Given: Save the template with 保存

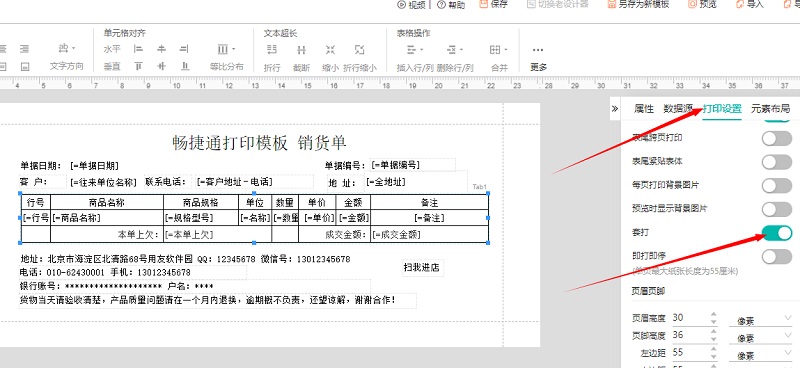Looking at the screenshot, I should click(x=493, y=5).
